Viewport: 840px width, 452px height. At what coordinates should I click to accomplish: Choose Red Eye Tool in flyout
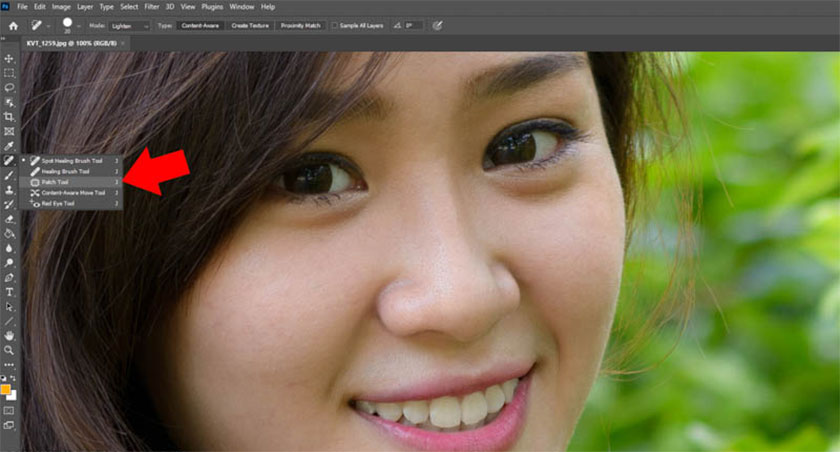point(71,204)
